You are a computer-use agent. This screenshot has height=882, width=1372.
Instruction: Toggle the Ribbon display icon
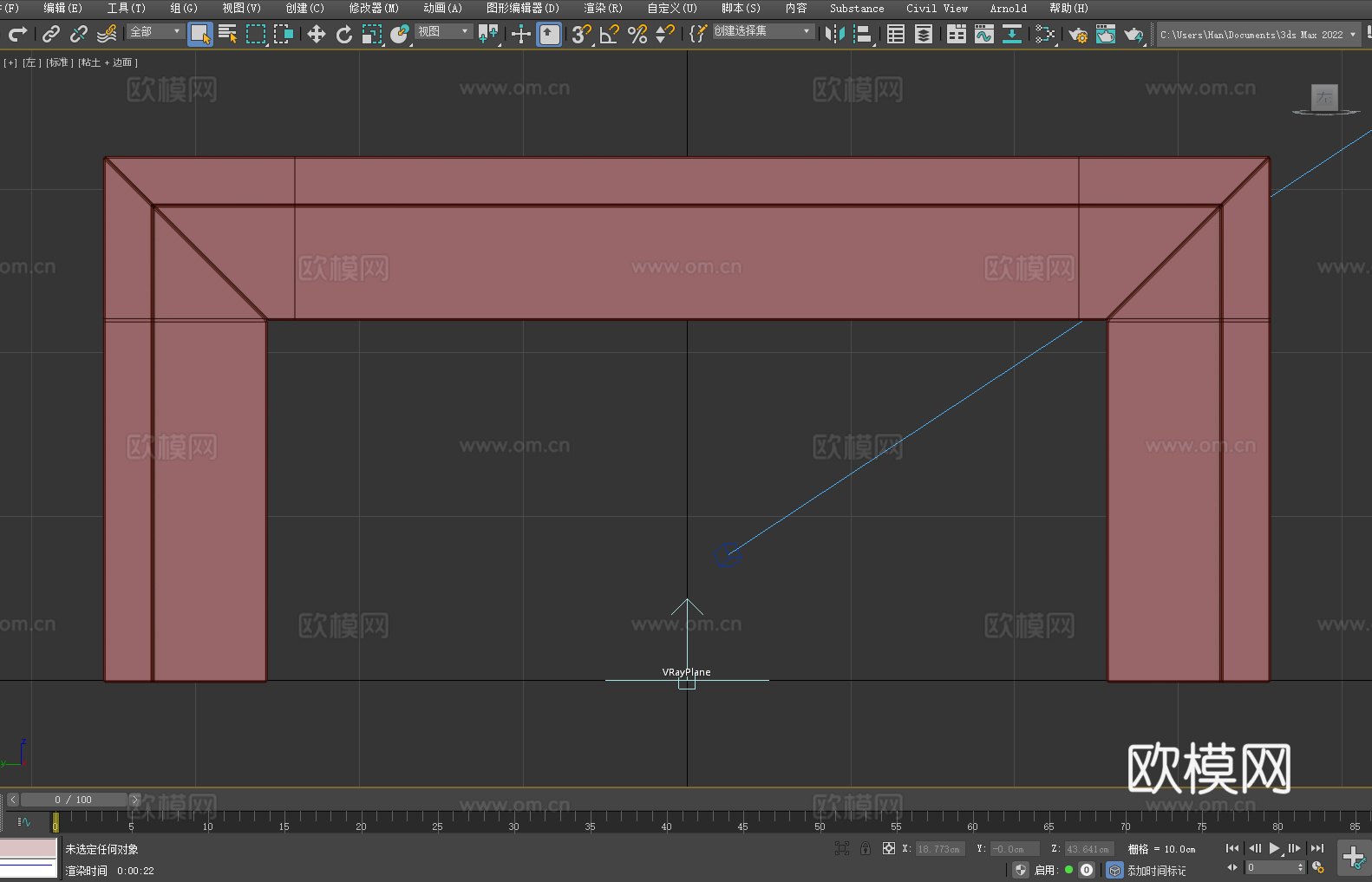957,34
